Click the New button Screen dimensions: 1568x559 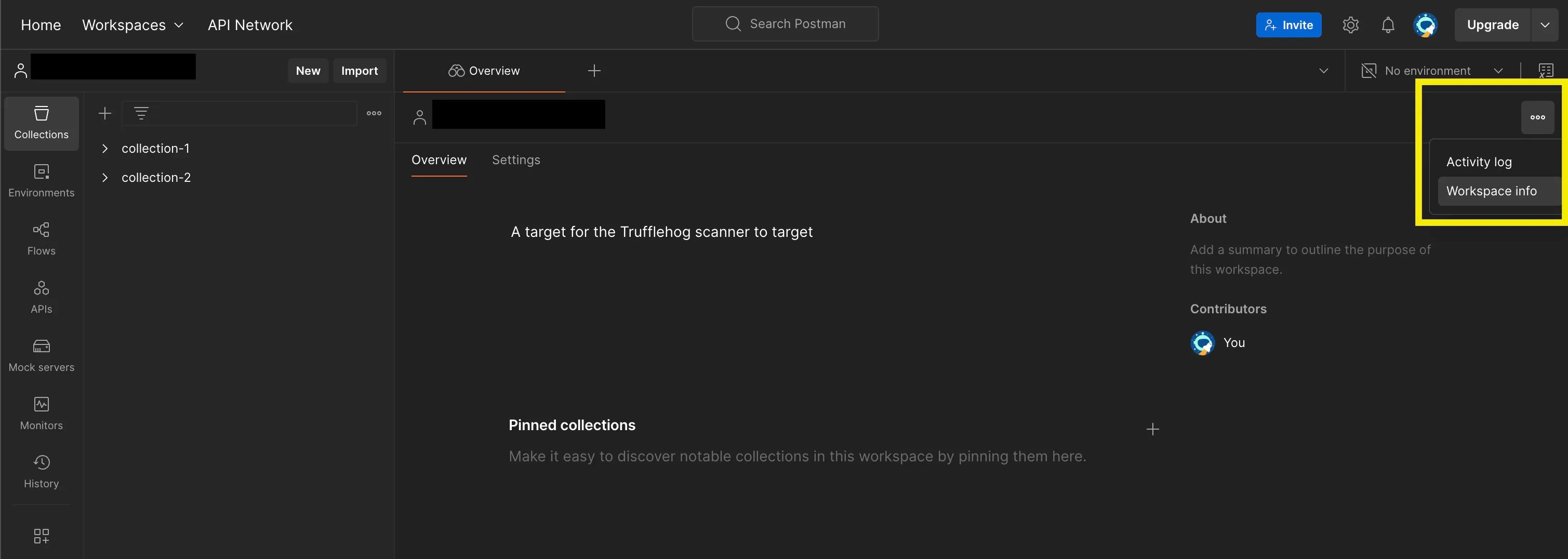[x=308, y=71]
